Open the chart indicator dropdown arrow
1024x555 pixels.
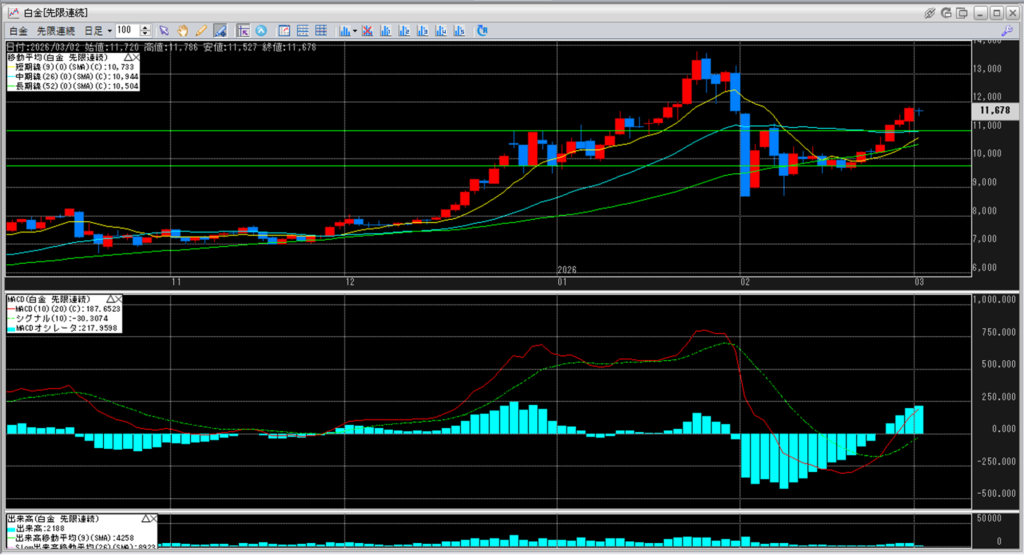pyautogui.click(x=355, y=30)
